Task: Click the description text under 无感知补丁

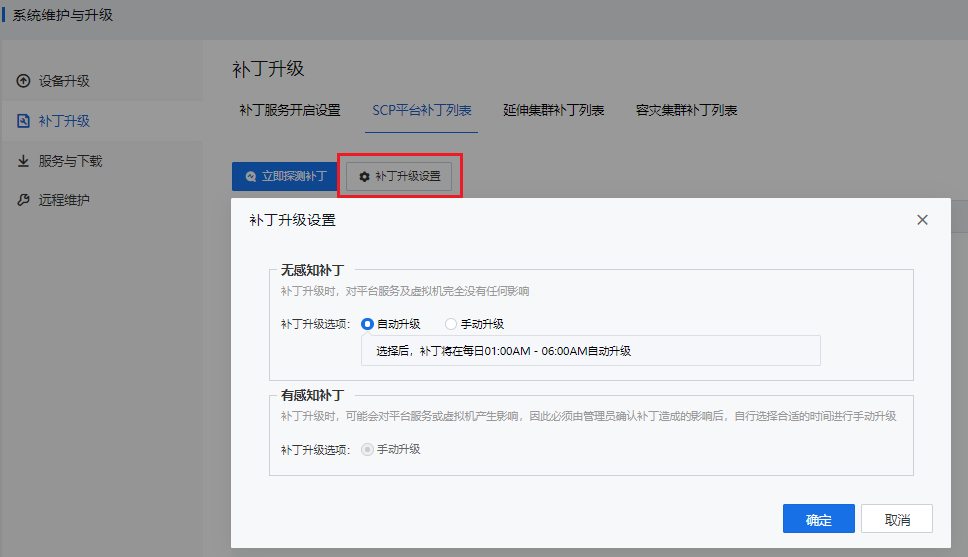Action: (405, 291)
